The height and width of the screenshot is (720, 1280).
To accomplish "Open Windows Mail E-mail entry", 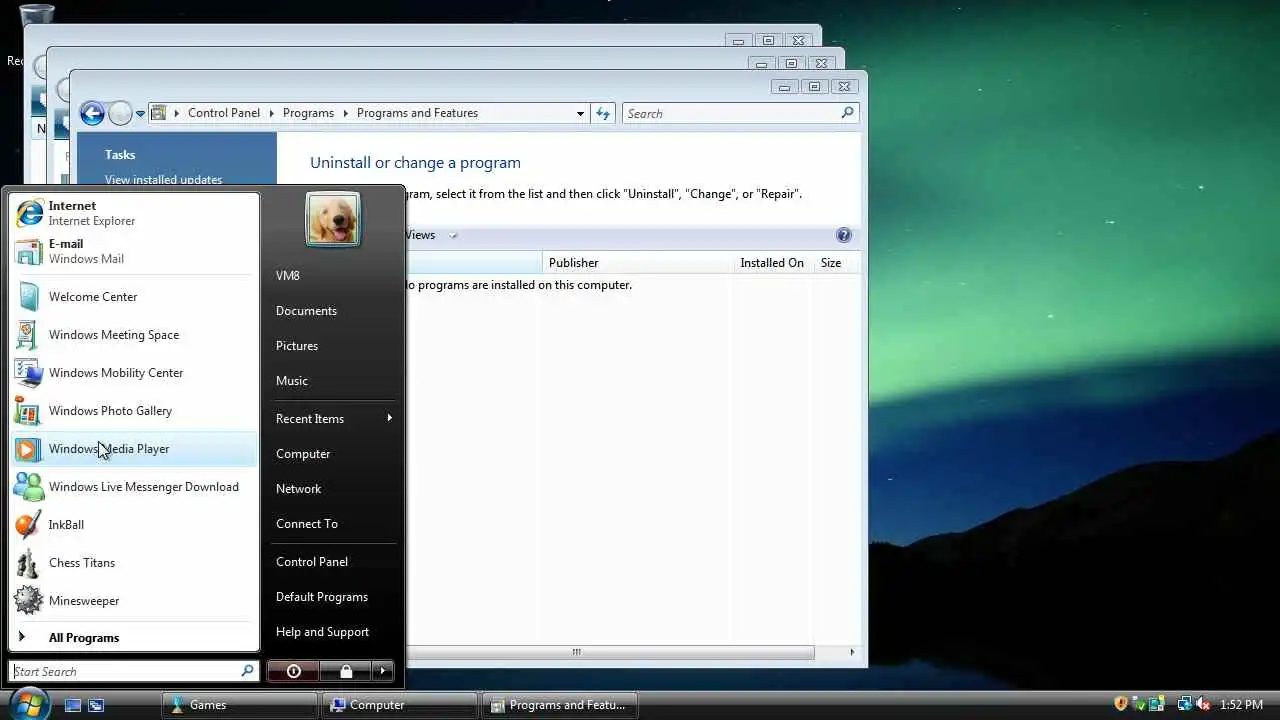I will (x=134, y=251).
